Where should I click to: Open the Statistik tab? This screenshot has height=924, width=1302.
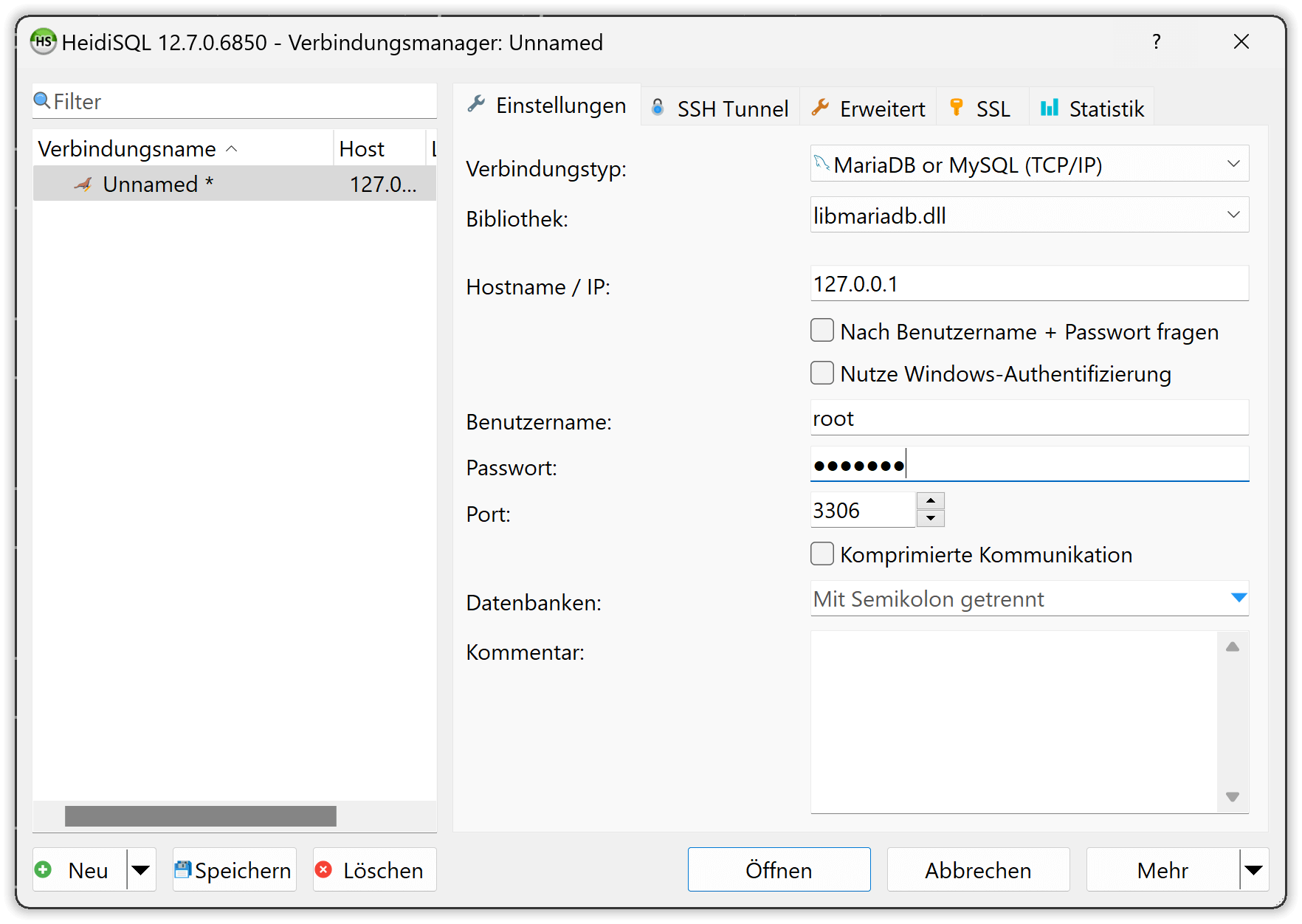(1092, 108)
